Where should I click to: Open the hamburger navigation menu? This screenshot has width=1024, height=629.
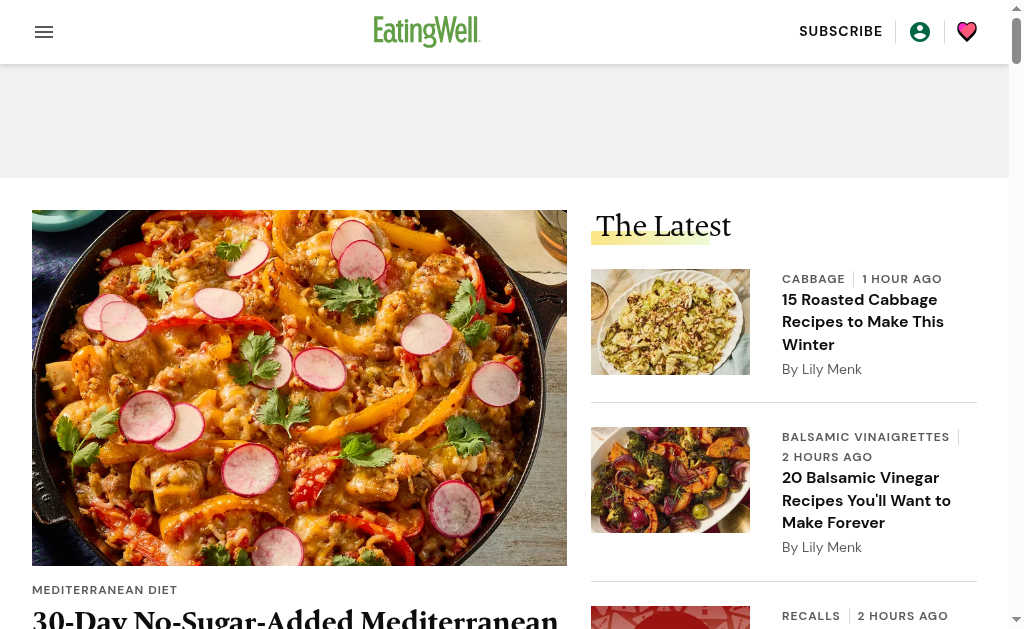[44, 32]
